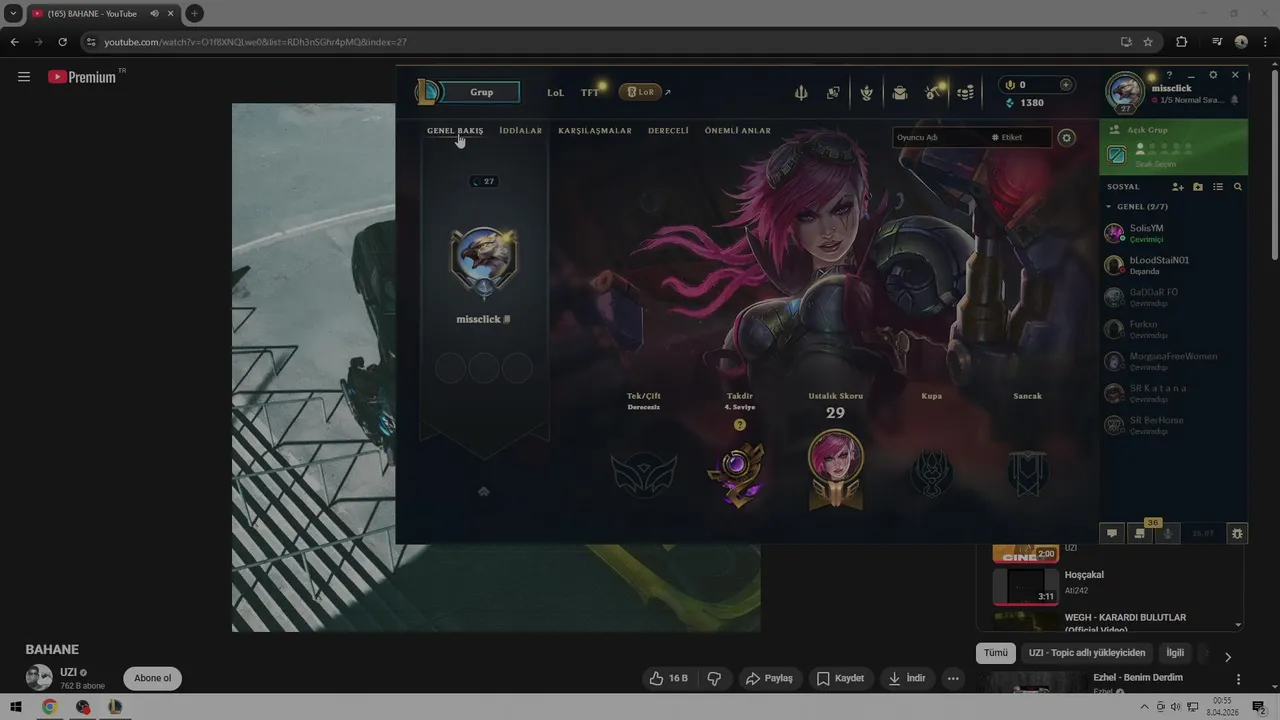Click the add friend icon in Sosyal panel

pyautogui.click(x=1178, y=187)
